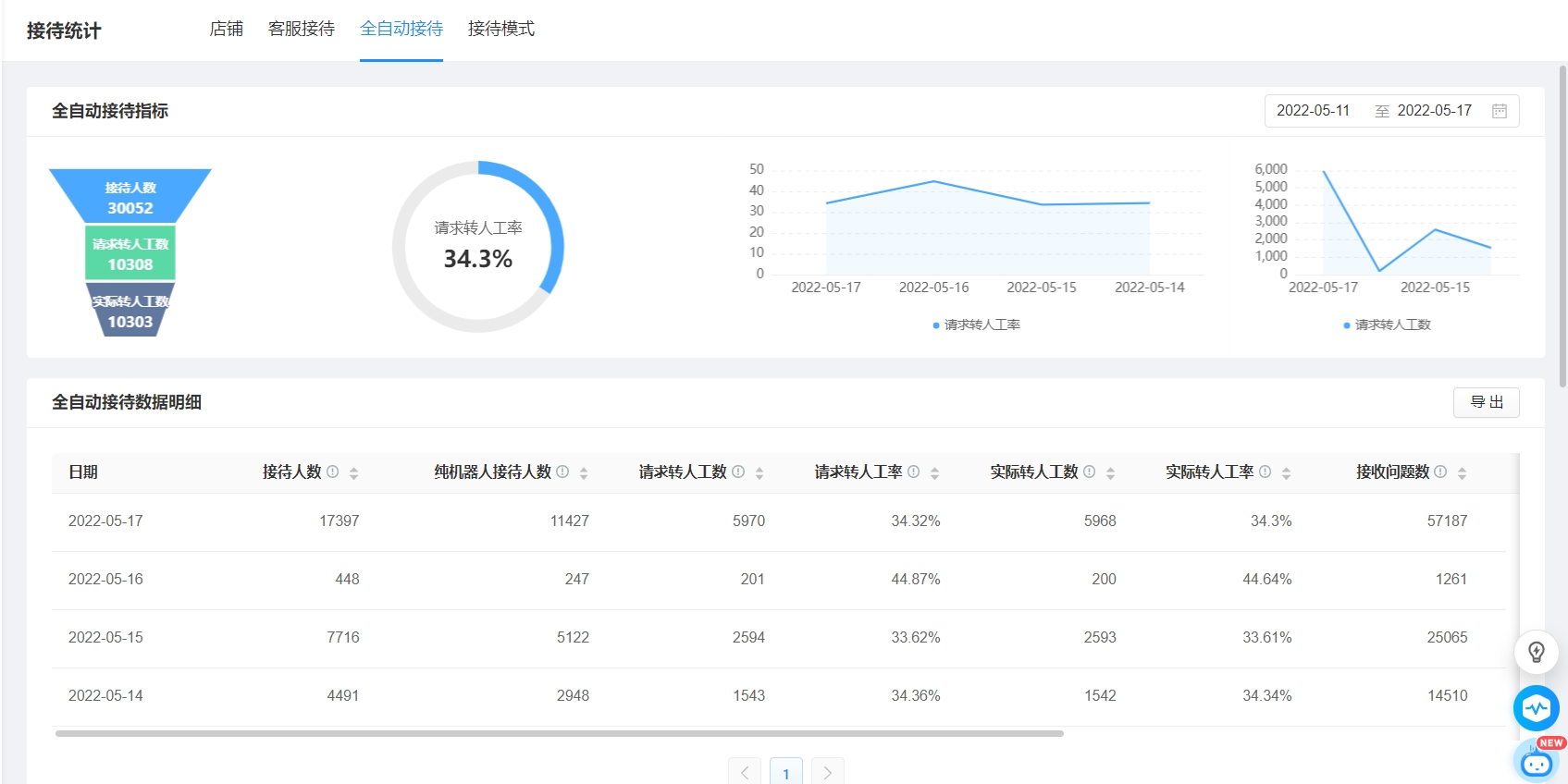
Task: Open the blue pulse monitor floating button
Action: click(1537, 708)
